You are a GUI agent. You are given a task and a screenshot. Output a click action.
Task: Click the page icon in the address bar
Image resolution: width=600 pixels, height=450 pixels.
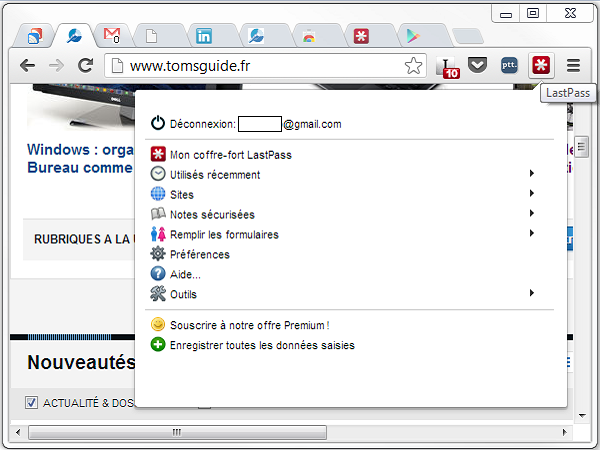point(117,66)
